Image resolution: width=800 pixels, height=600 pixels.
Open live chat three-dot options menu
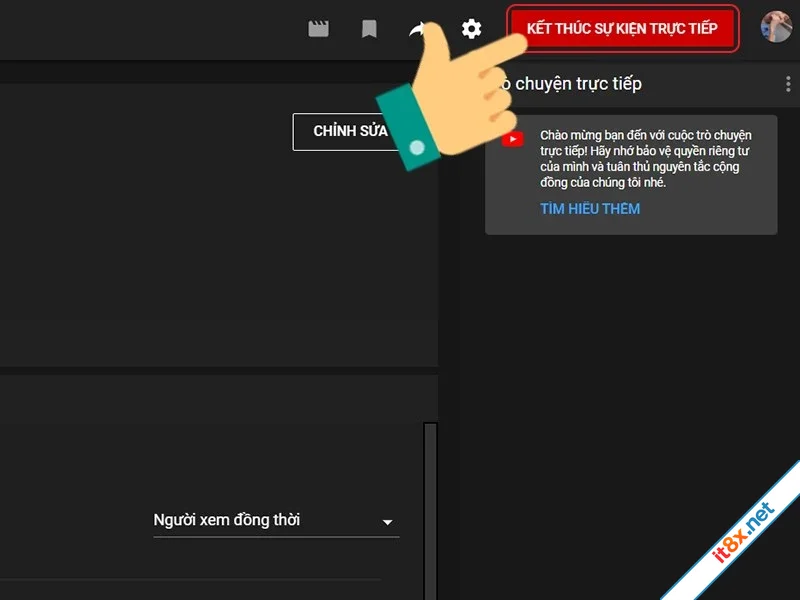788,84
